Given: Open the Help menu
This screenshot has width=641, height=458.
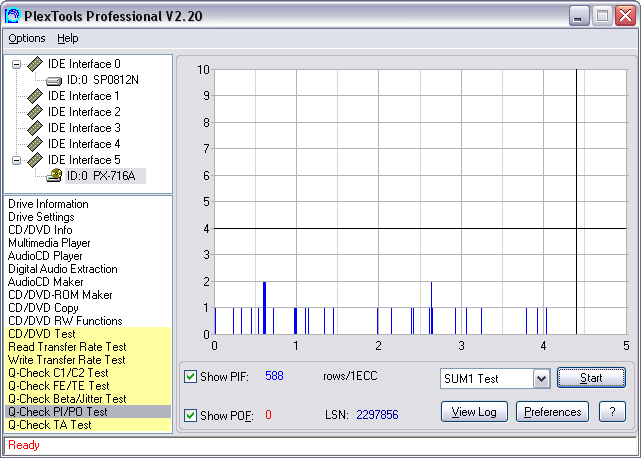Looking at the screenshot, I should [67, 38].
